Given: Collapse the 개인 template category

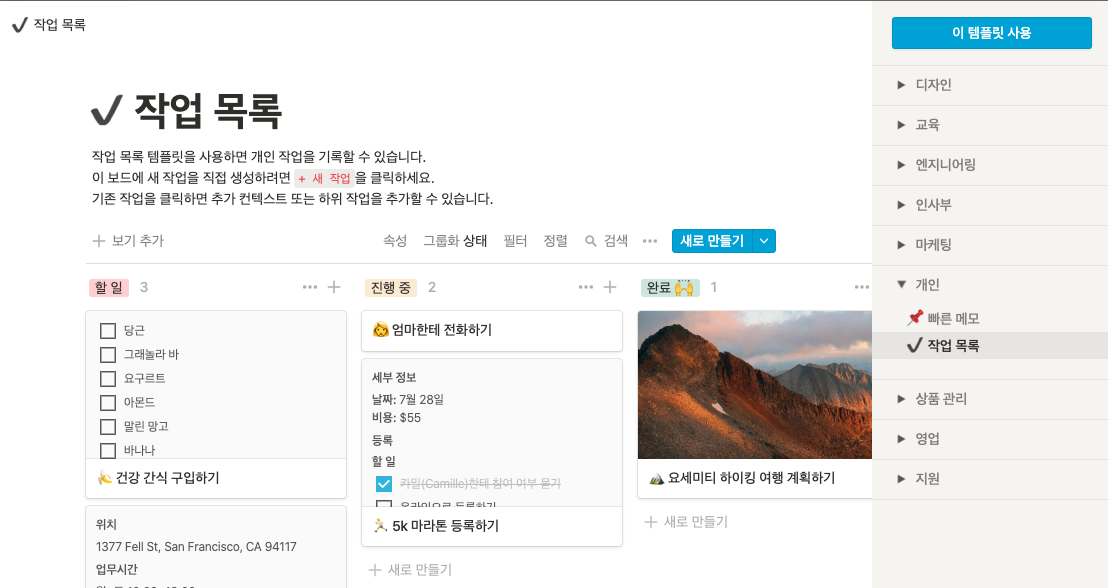Looking at the screenshot, I should point(901,284).
